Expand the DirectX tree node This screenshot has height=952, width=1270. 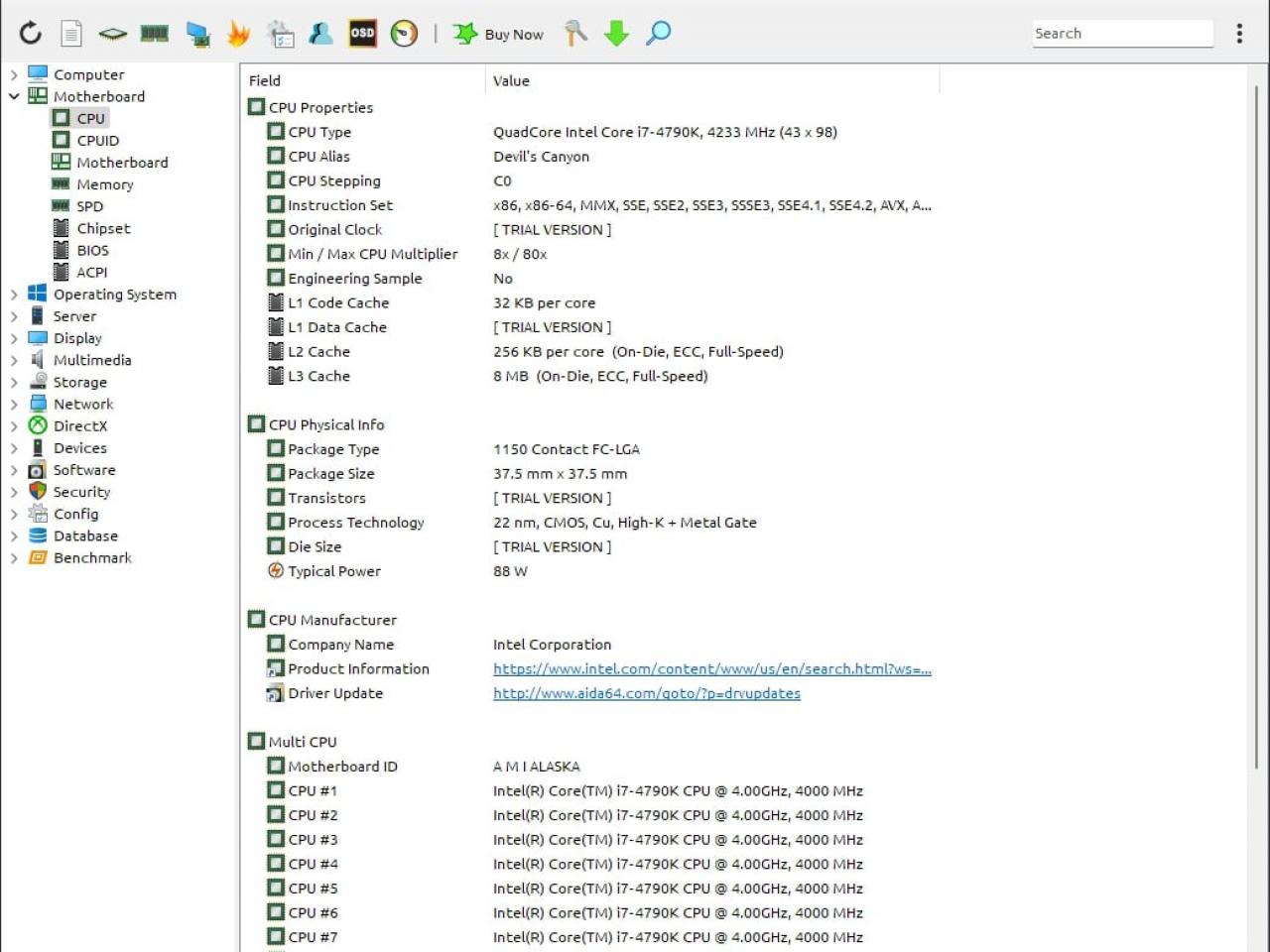14,425
